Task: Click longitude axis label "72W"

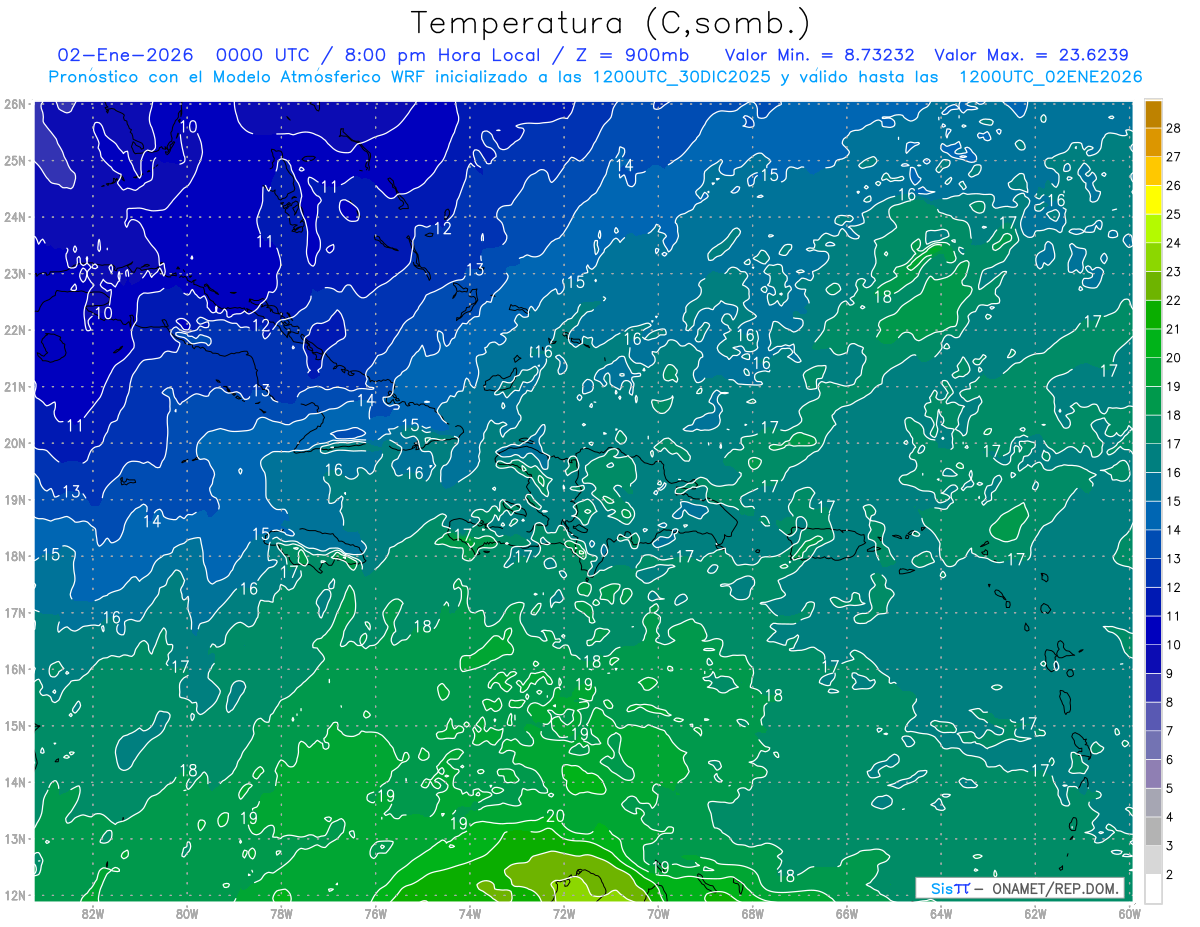Action: 564,913
